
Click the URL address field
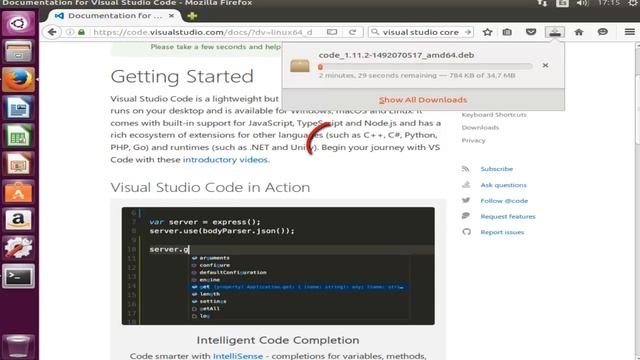202,32
